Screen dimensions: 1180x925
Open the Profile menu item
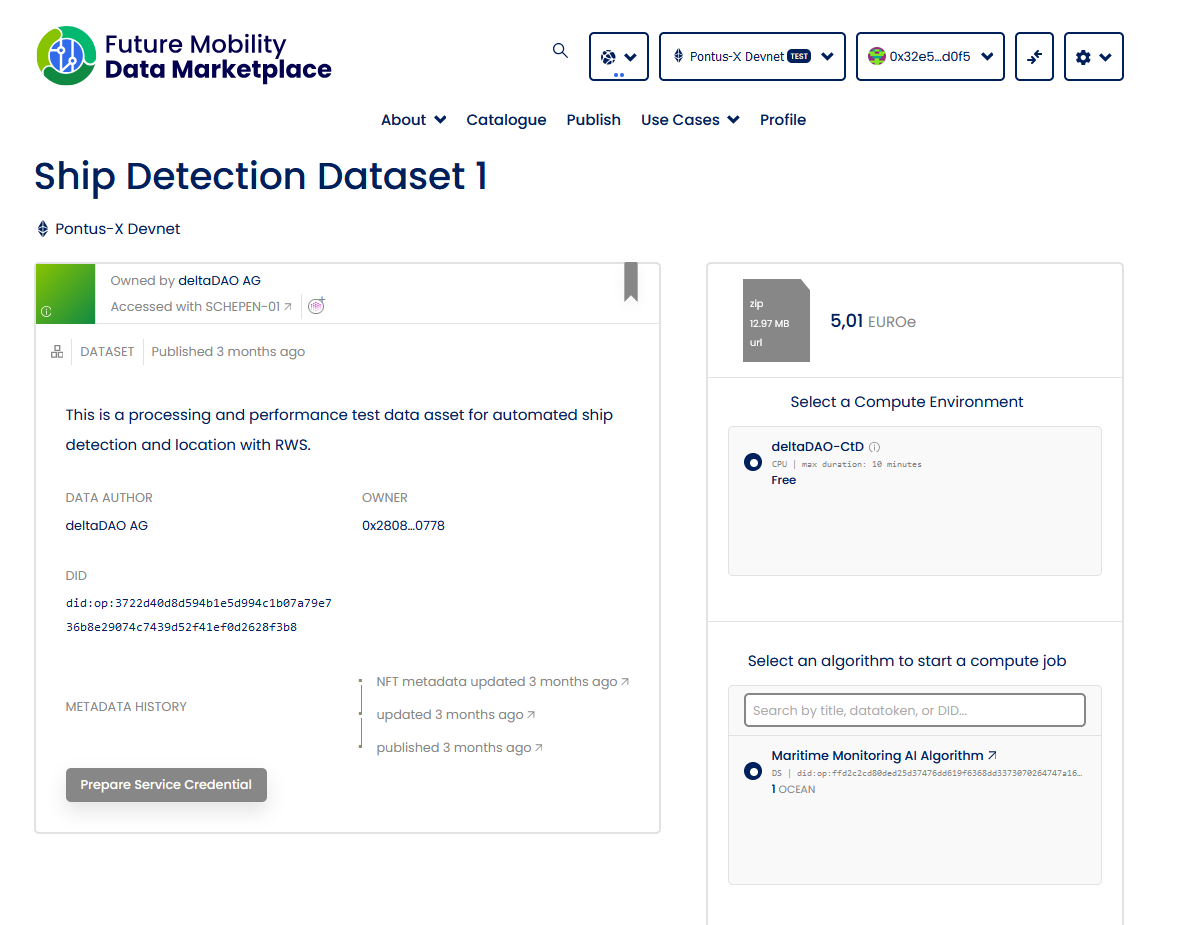pyautogui.click(x=782, y=119)
